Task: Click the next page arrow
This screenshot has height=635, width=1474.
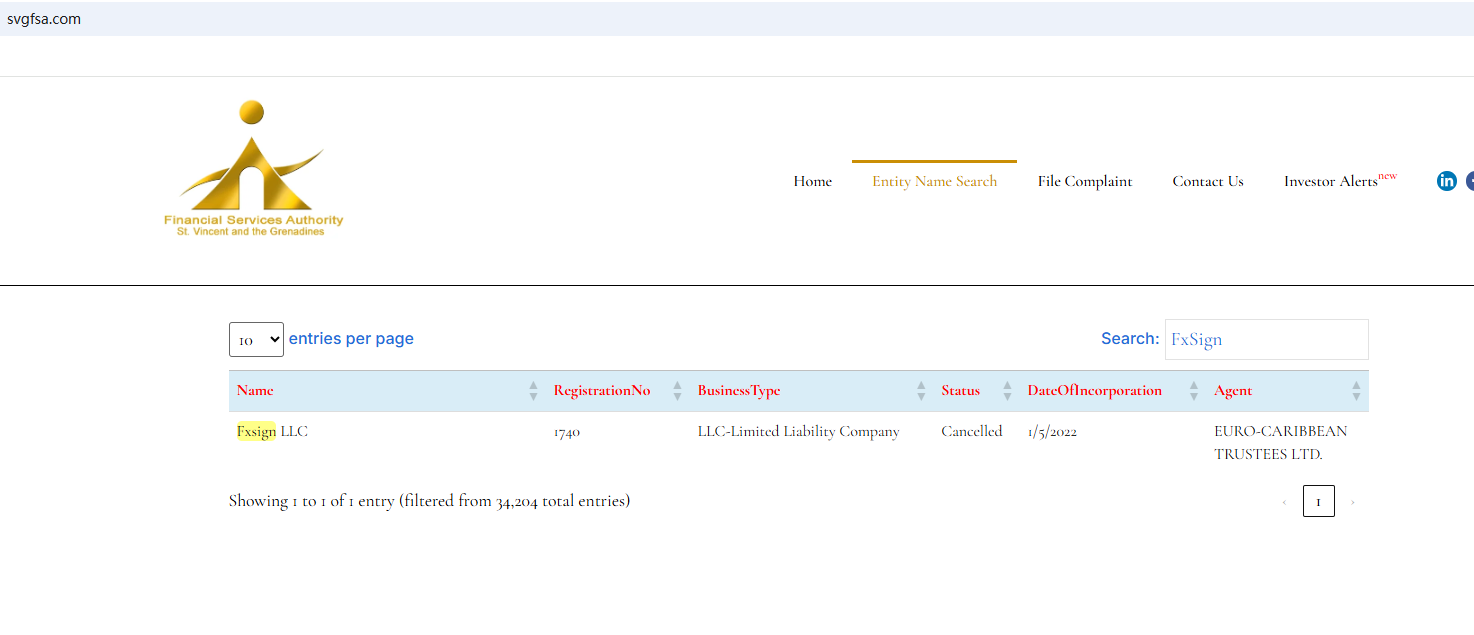Action: [1353, 502]
